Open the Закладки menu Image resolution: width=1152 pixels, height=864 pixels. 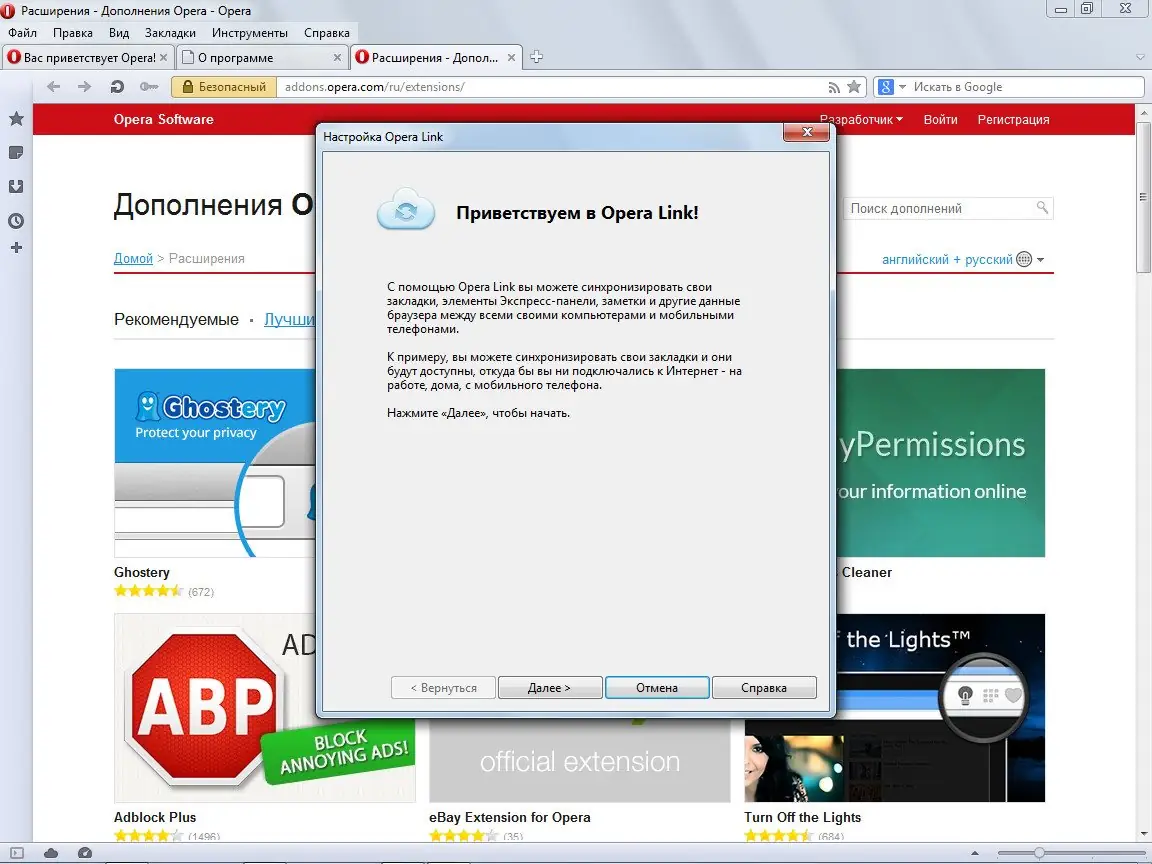170,33
